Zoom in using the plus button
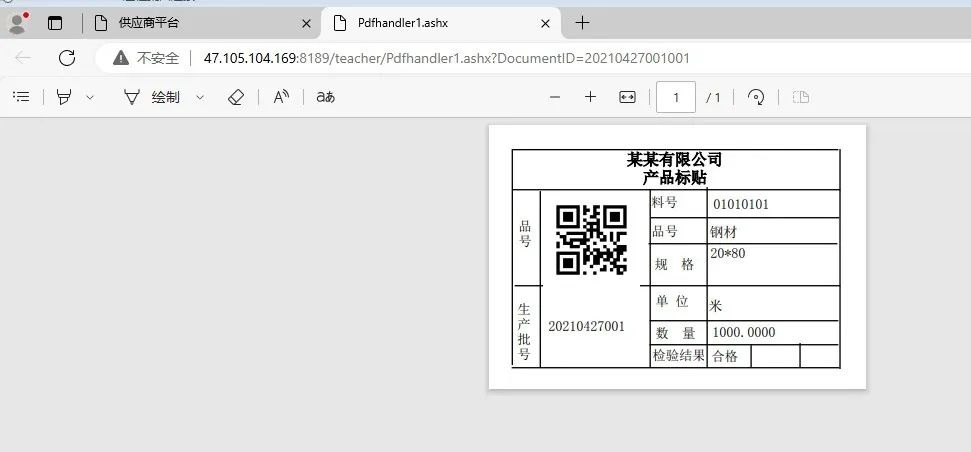 pyautogui.click(x=590, y=97)
